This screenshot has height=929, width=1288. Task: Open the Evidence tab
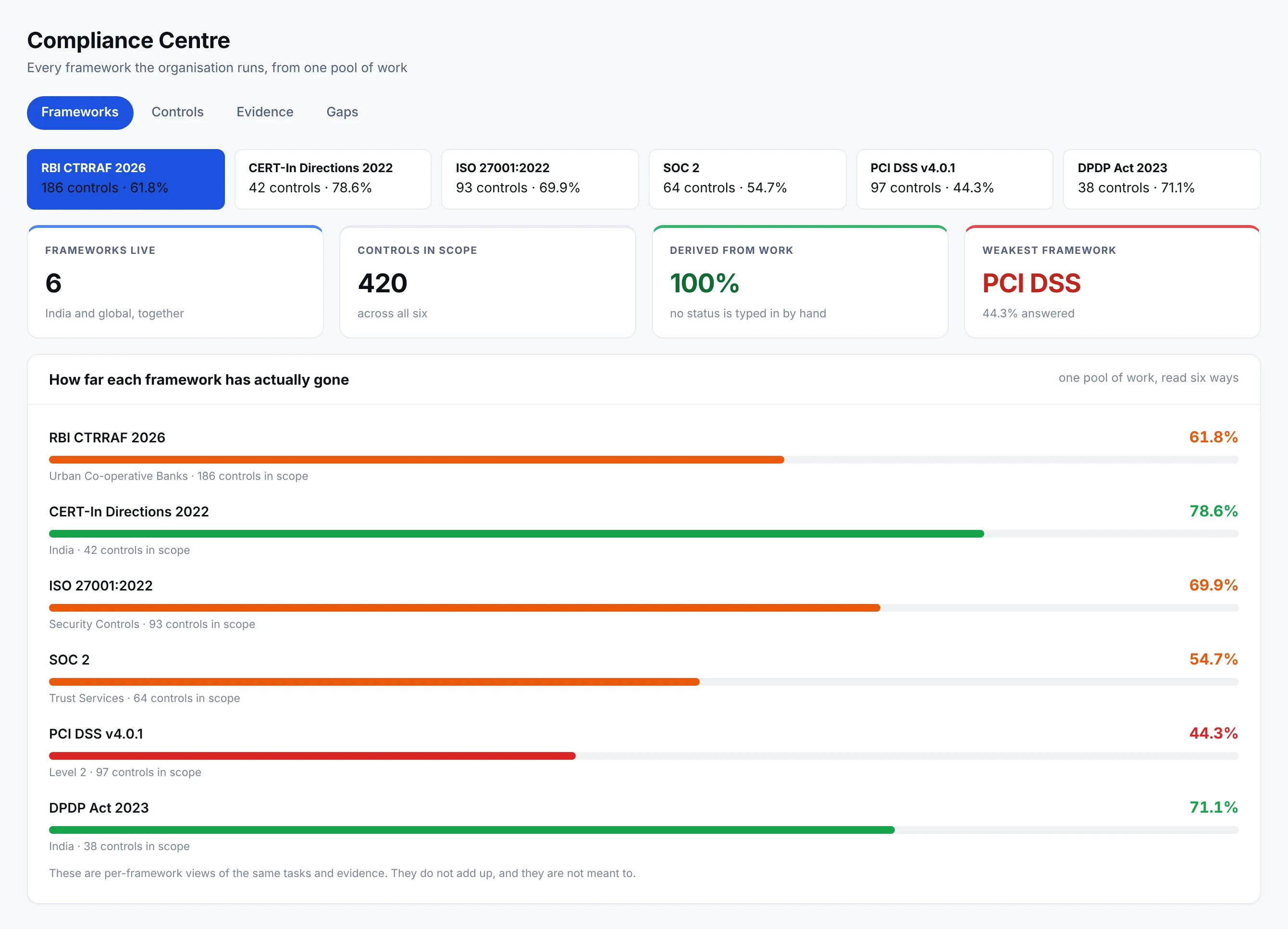265,112
